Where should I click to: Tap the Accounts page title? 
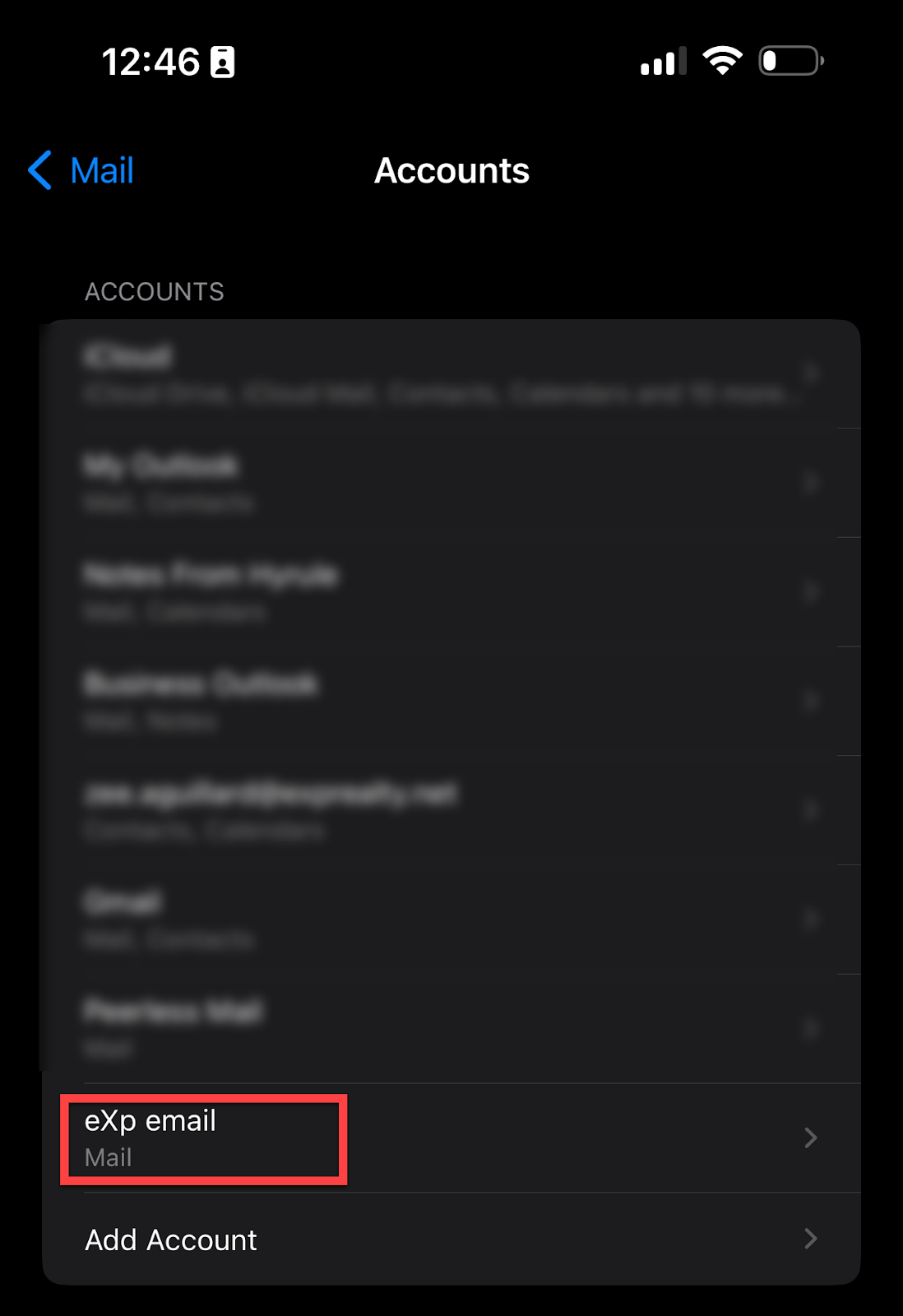(451, 171)
